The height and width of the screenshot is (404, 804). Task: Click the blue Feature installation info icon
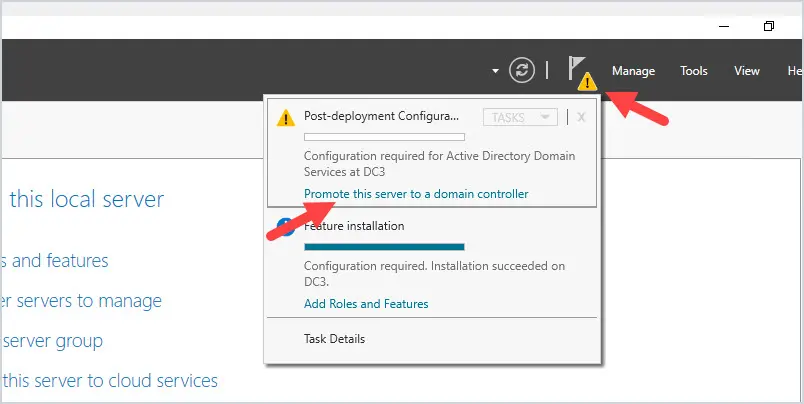point(285,227)
